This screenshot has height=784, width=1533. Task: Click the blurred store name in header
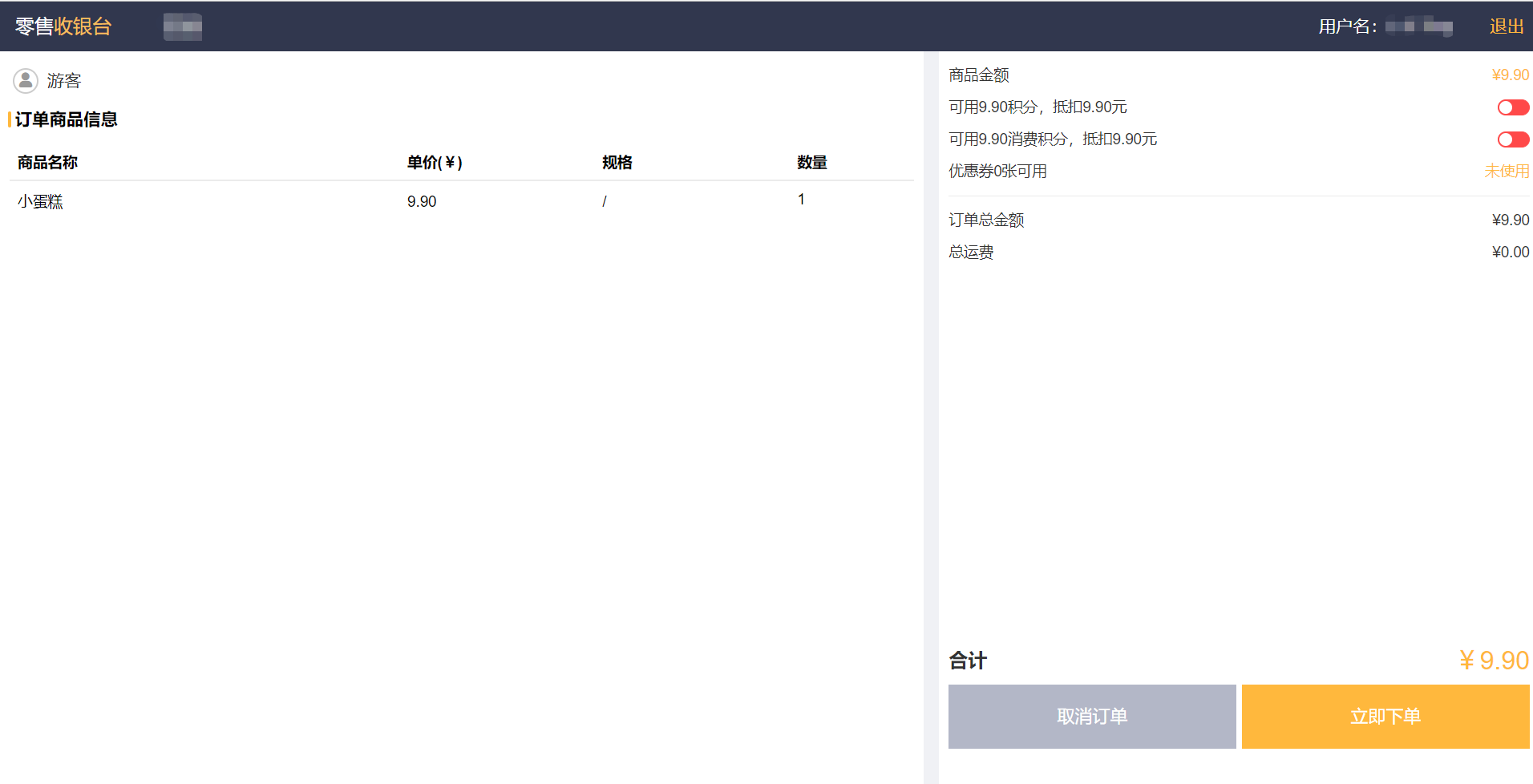coord(183,26)
